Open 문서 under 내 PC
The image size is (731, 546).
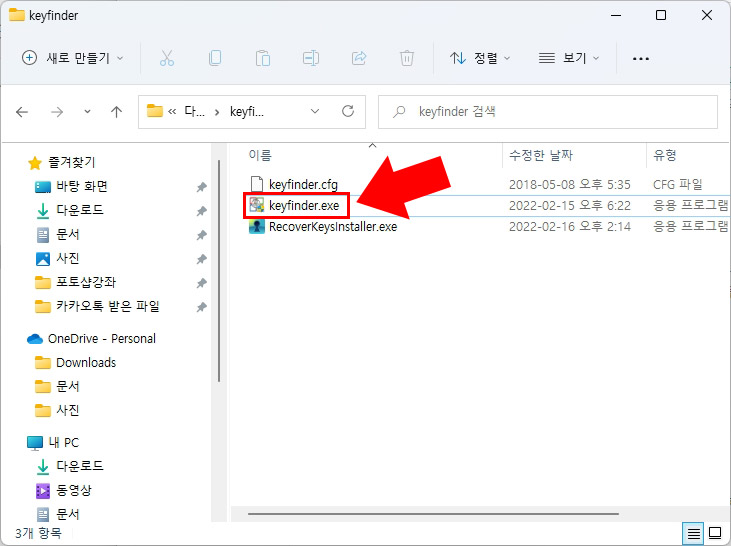click(68, 514)
